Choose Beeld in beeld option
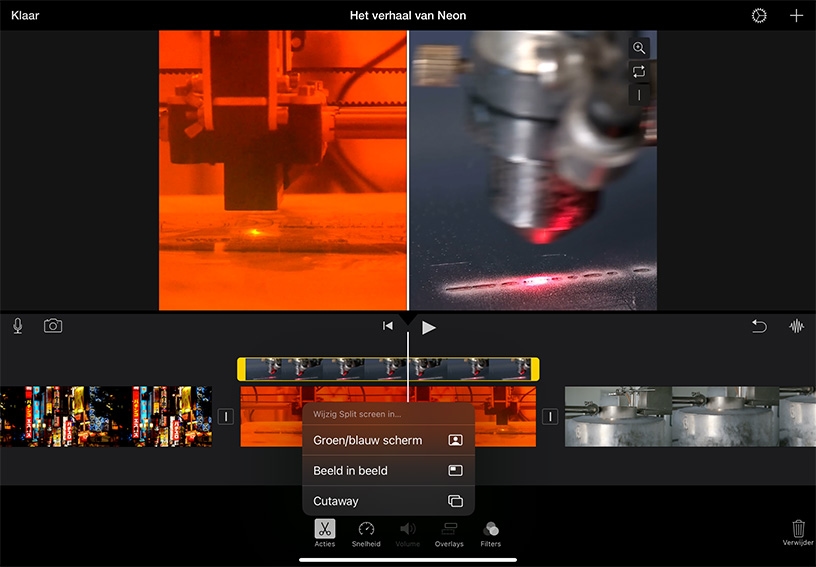This screenshot has height=567, width=816. (388, 470)
